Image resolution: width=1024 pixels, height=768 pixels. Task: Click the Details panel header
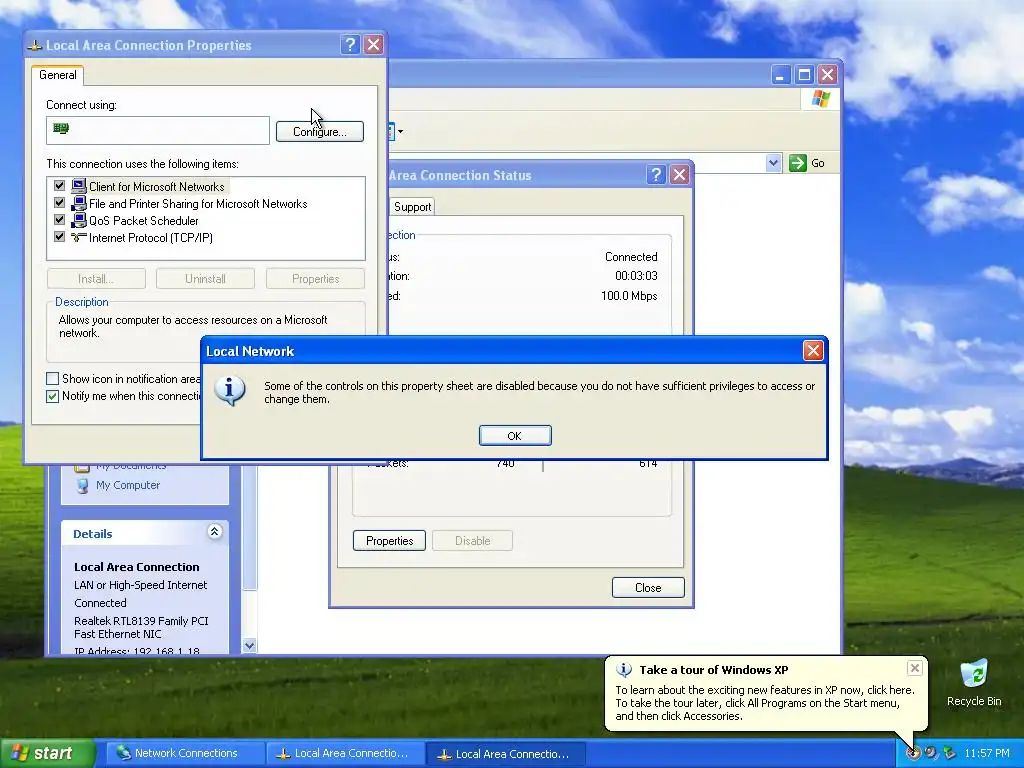[145, 533]
